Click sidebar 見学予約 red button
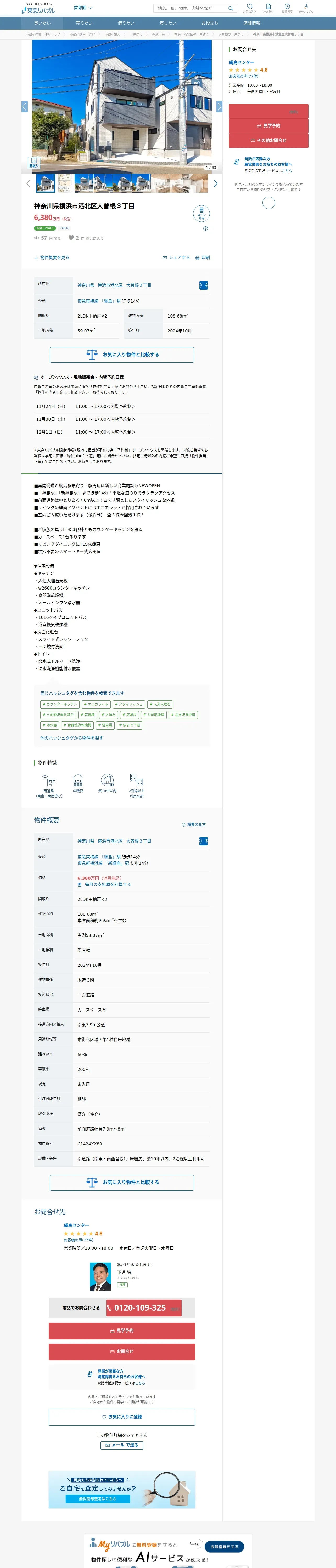336x1568 pixels. 268,125
